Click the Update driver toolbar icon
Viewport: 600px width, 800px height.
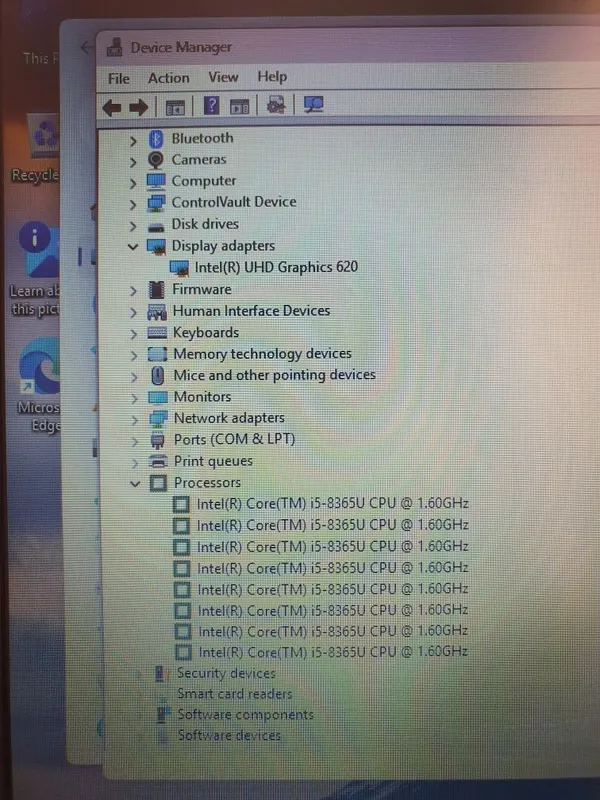click(276, 105)
